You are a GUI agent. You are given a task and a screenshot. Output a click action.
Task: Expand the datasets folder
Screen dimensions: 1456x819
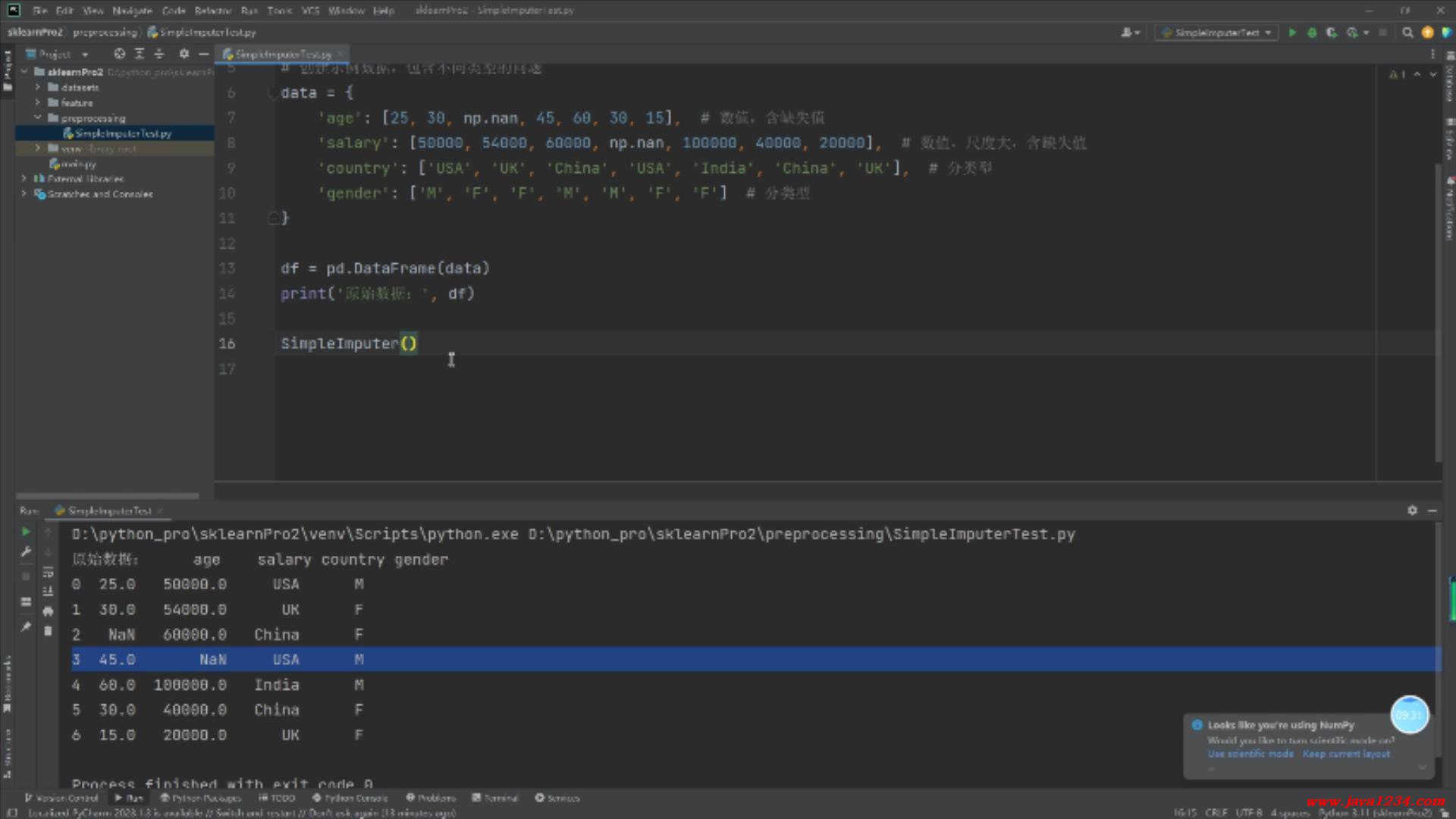[x=37, y=87]
